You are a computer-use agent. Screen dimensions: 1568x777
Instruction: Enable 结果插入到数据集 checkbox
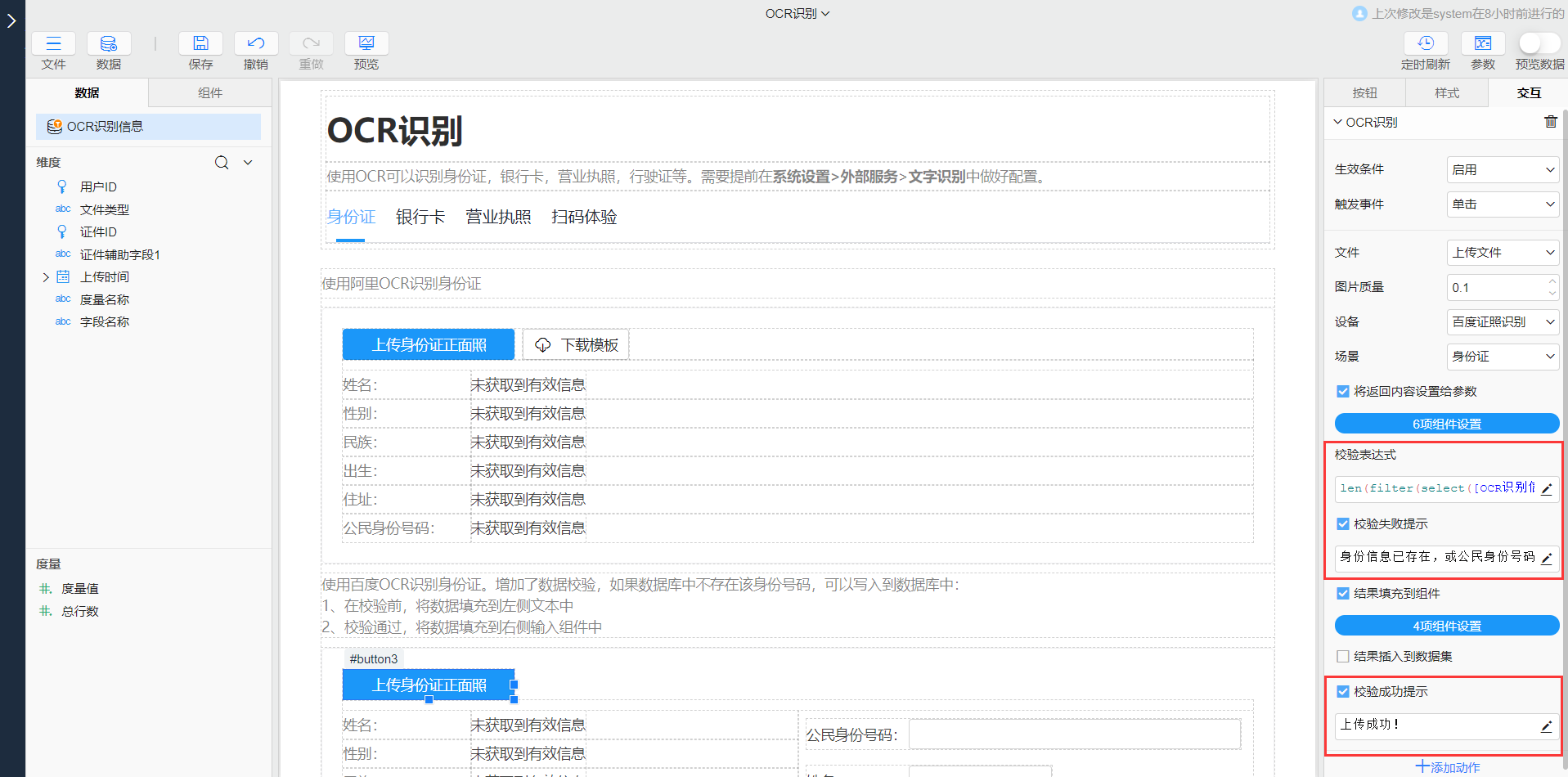tap(1343, 657)
